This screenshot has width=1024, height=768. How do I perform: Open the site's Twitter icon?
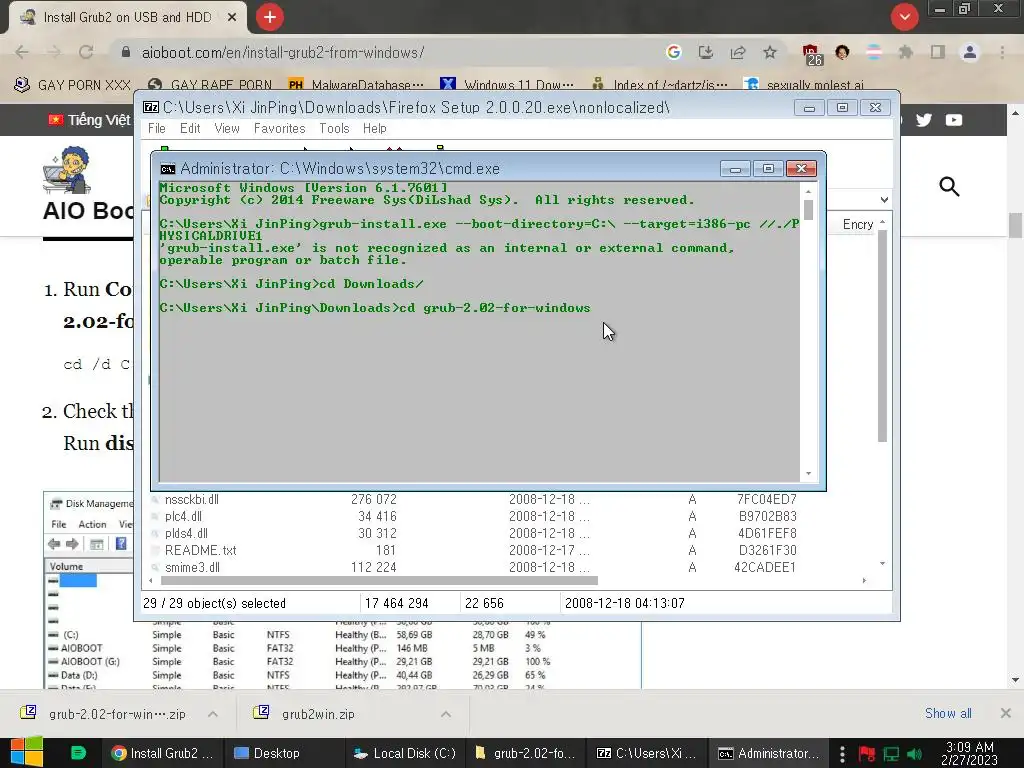[x=923, y=120]
